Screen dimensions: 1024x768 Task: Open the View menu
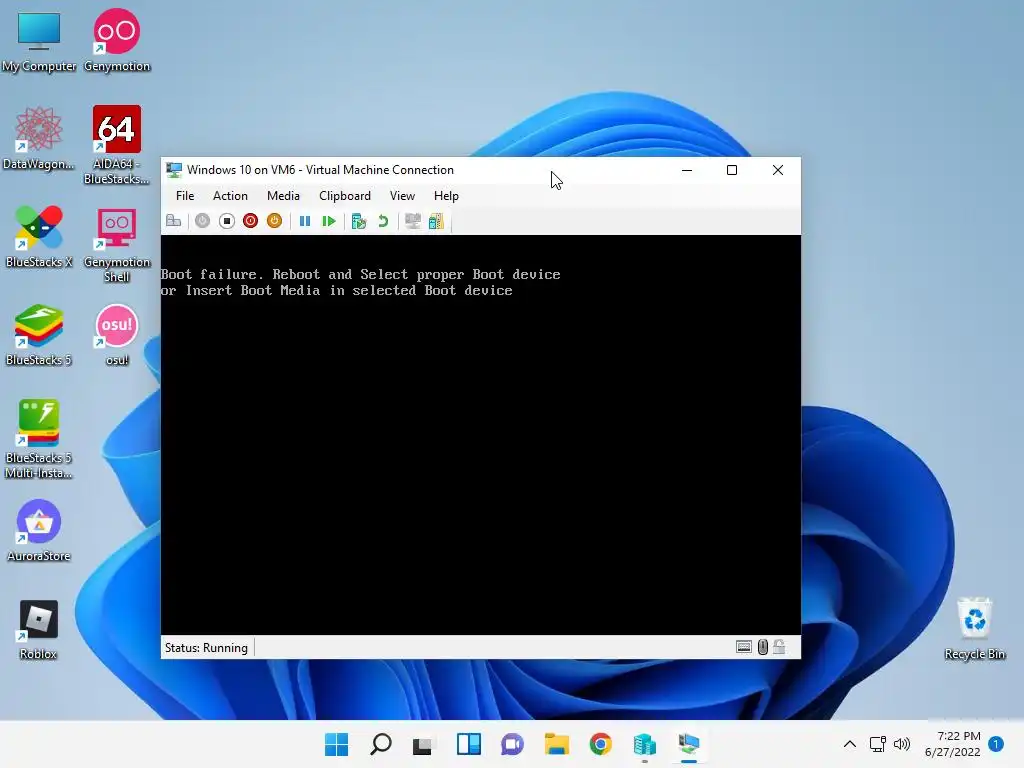tap(402, 196)
